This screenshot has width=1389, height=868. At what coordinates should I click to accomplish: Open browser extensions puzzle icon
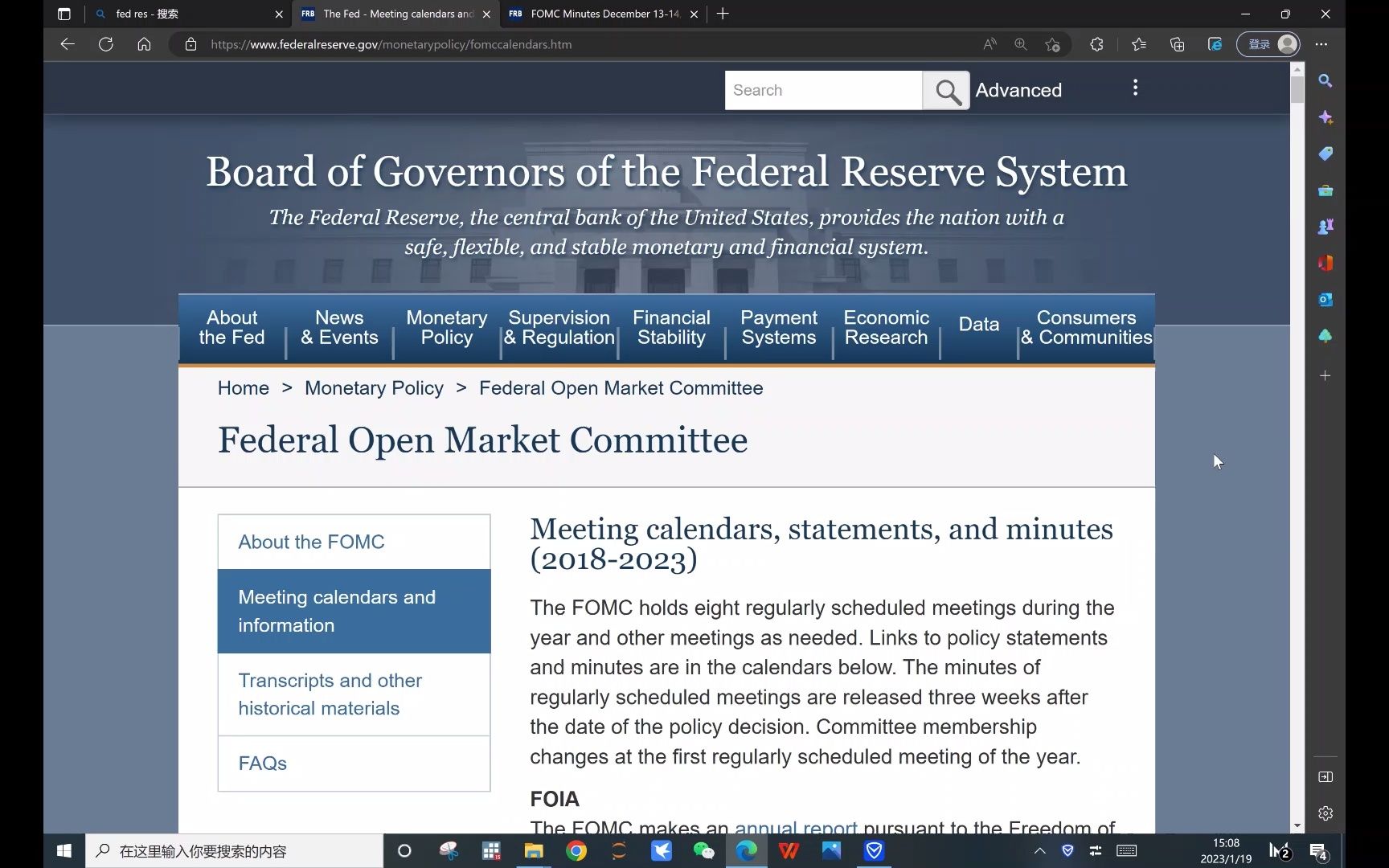point(1096,44)
